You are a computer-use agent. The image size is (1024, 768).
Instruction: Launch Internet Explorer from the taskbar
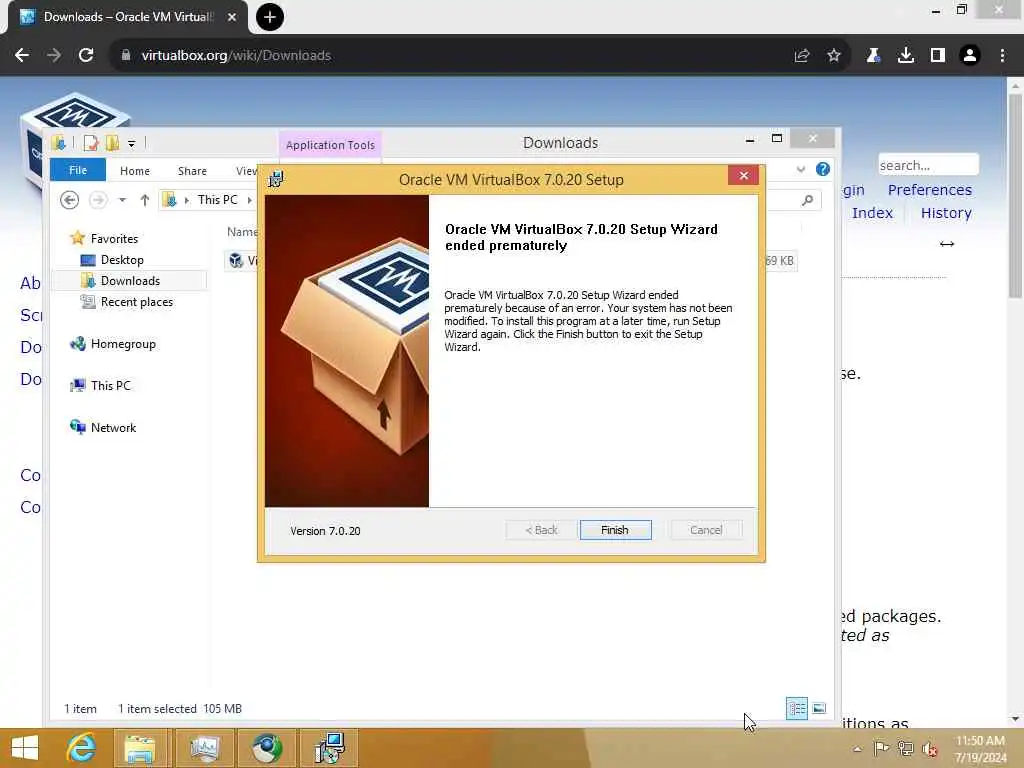82,748
